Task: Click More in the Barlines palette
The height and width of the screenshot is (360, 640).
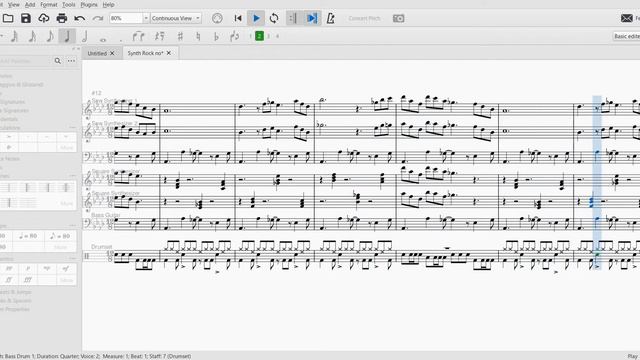Action: point(67,203)
